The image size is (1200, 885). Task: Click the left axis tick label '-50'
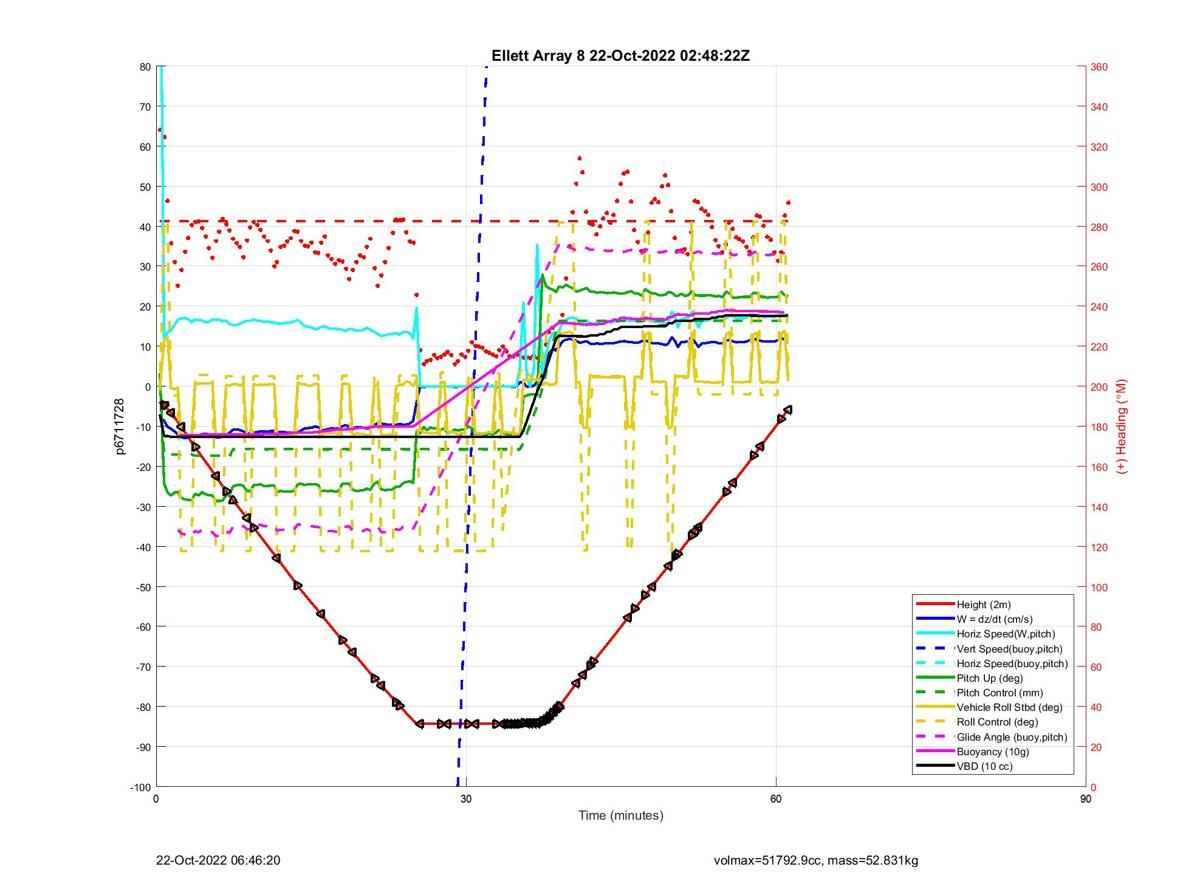[x=143, y=587]
